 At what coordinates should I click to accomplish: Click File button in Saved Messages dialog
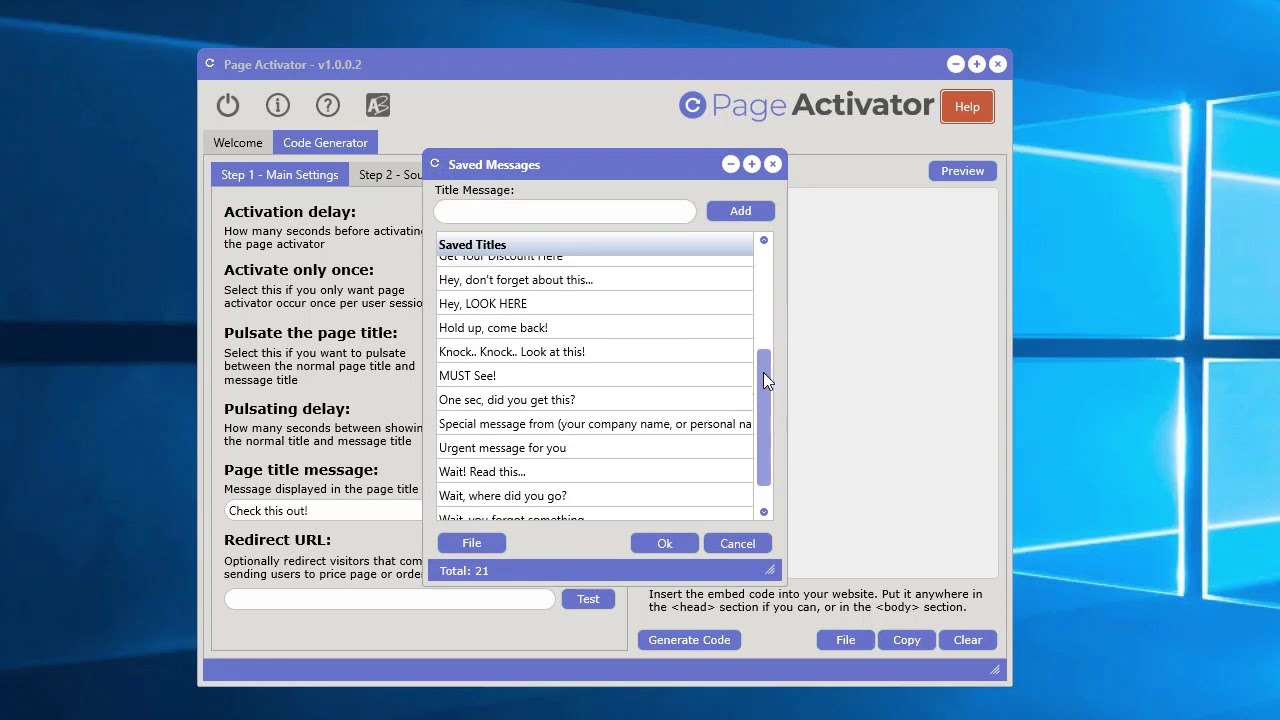tap(471, 543)
